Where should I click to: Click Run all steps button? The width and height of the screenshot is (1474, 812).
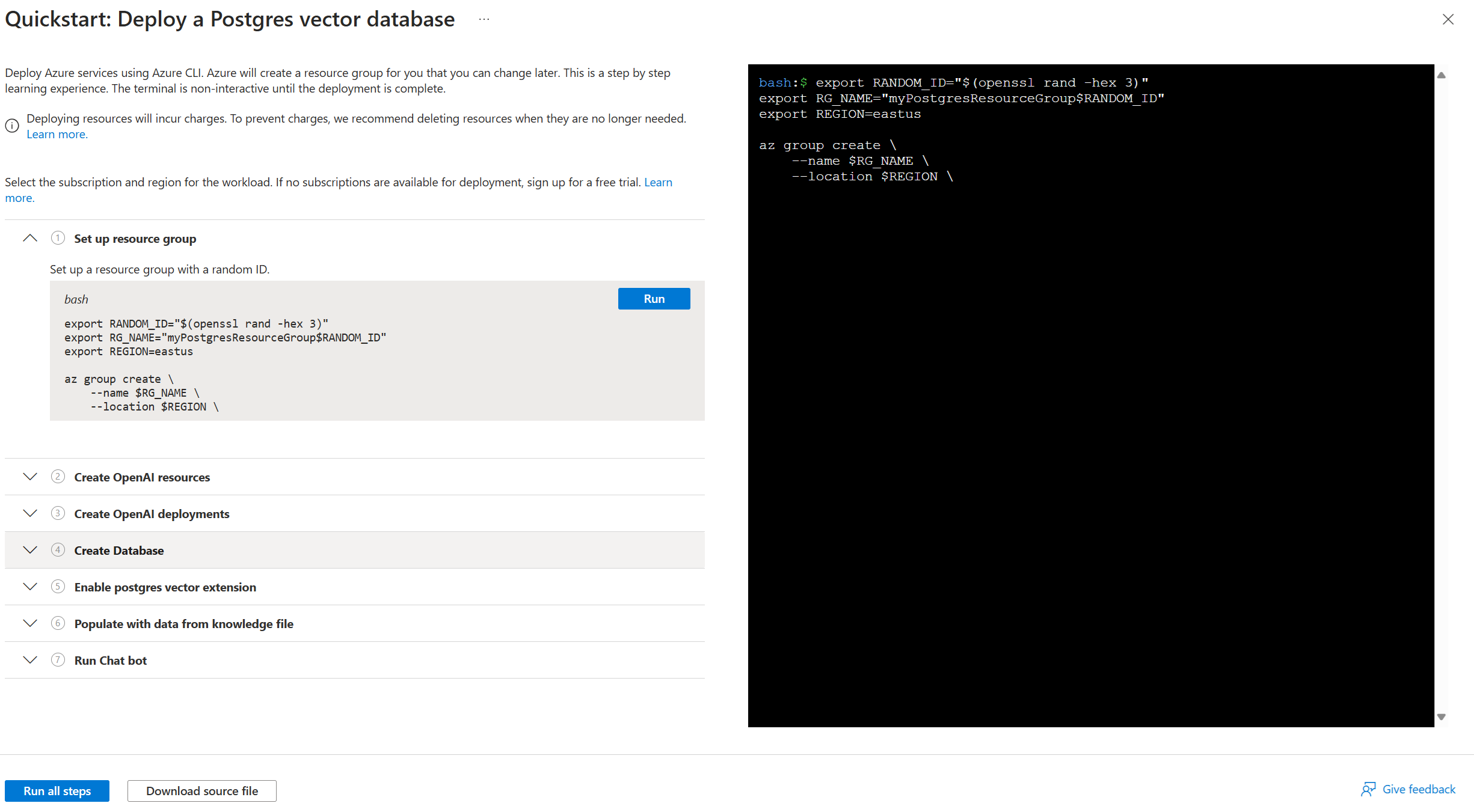point(57,791)
